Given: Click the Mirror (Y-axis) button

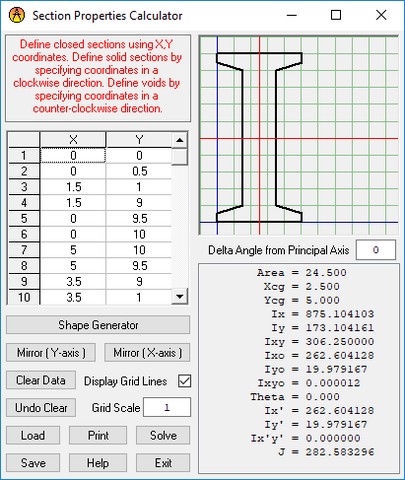Looking at the screenshot, I should 51,353.
